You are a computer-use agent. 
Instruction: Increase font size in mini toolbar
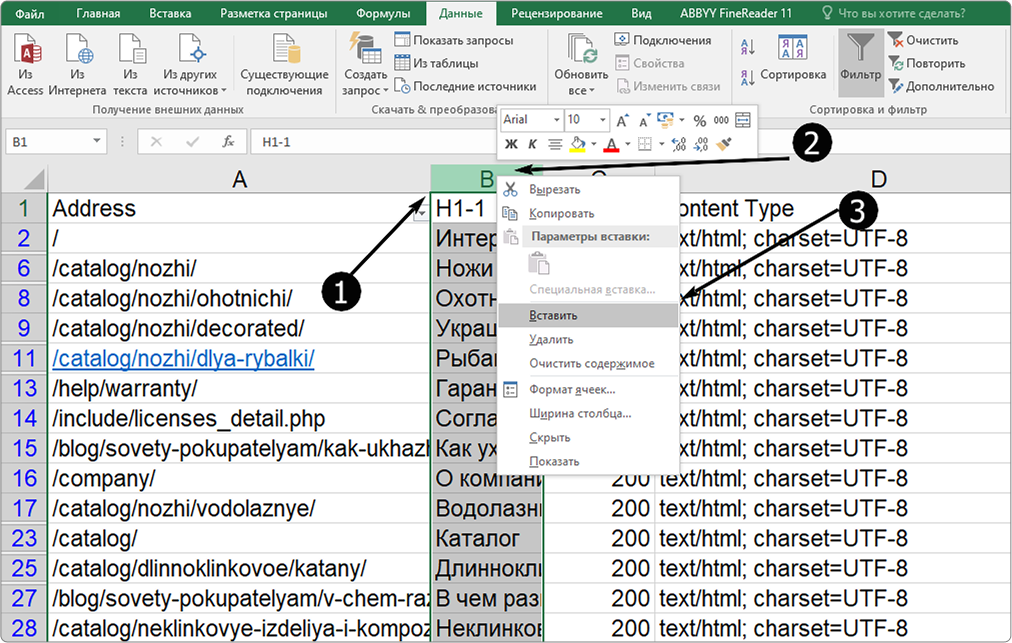tap(622, 121)
